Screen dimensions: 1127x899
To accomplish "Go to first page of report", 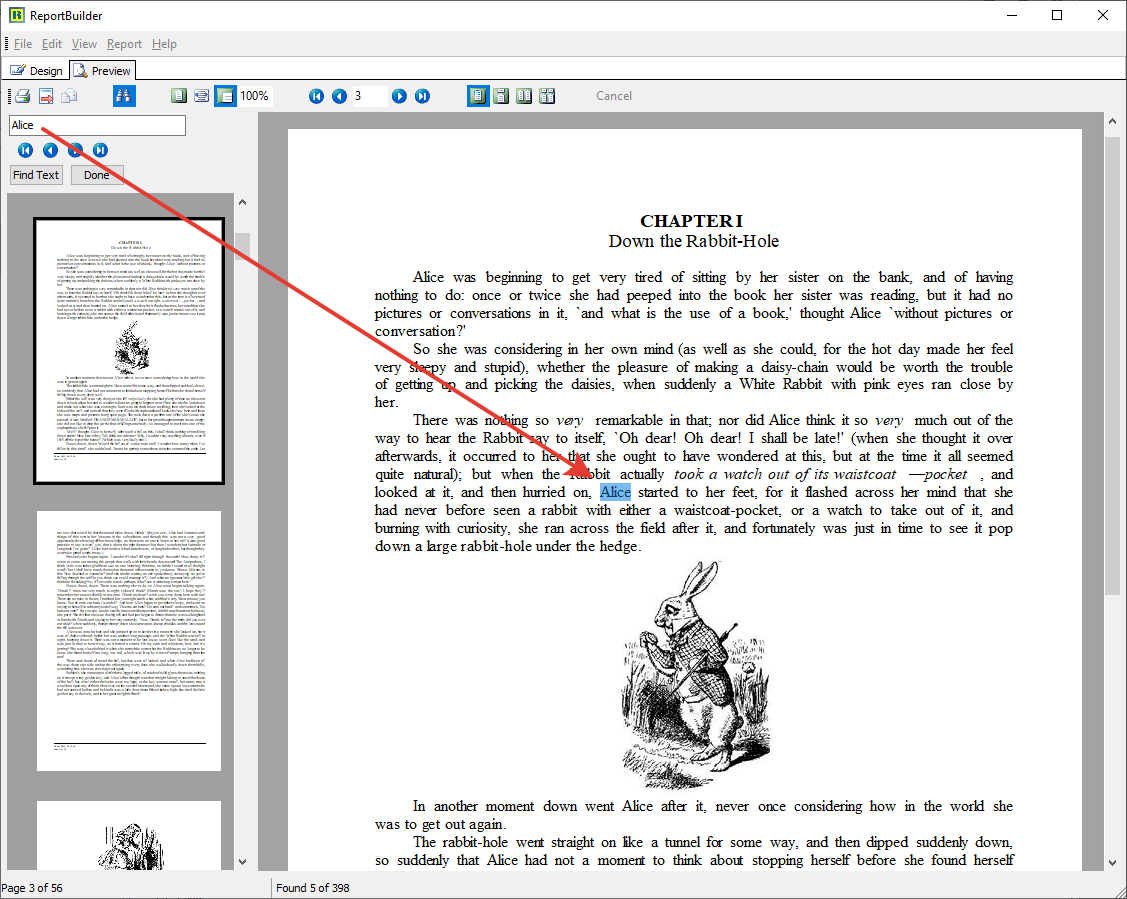I will [x=316, y=96].
